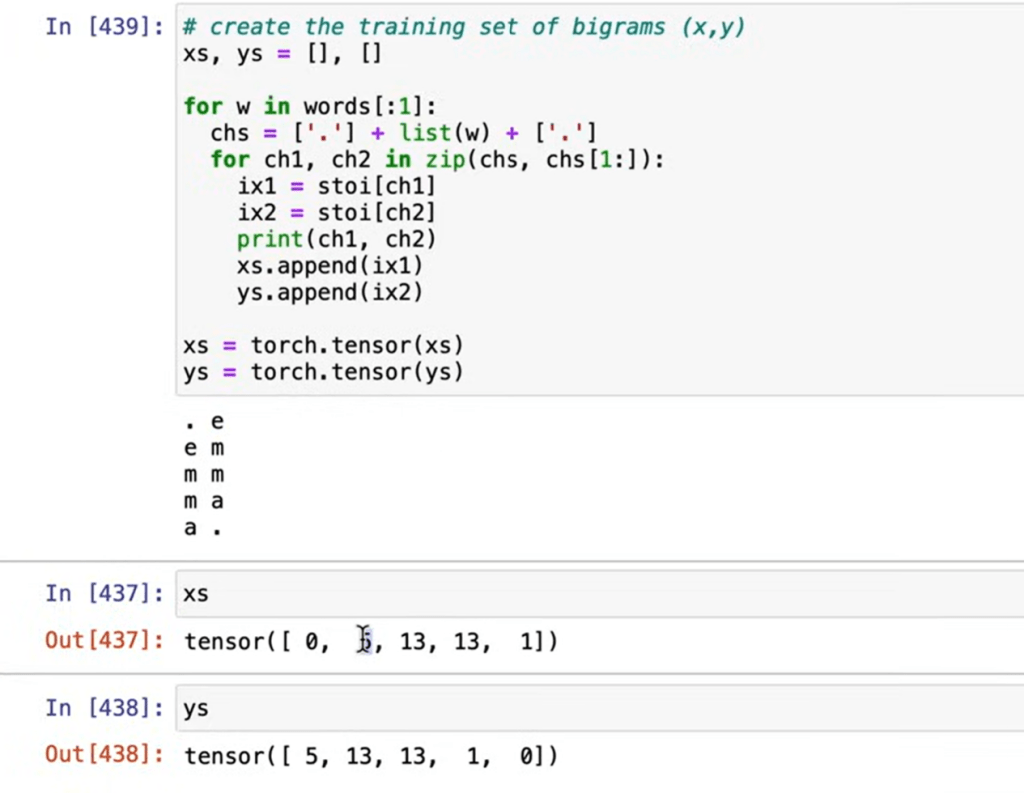Click the Out[438] tensor output
Viewport: 1024px width, 793px height.
371,756
